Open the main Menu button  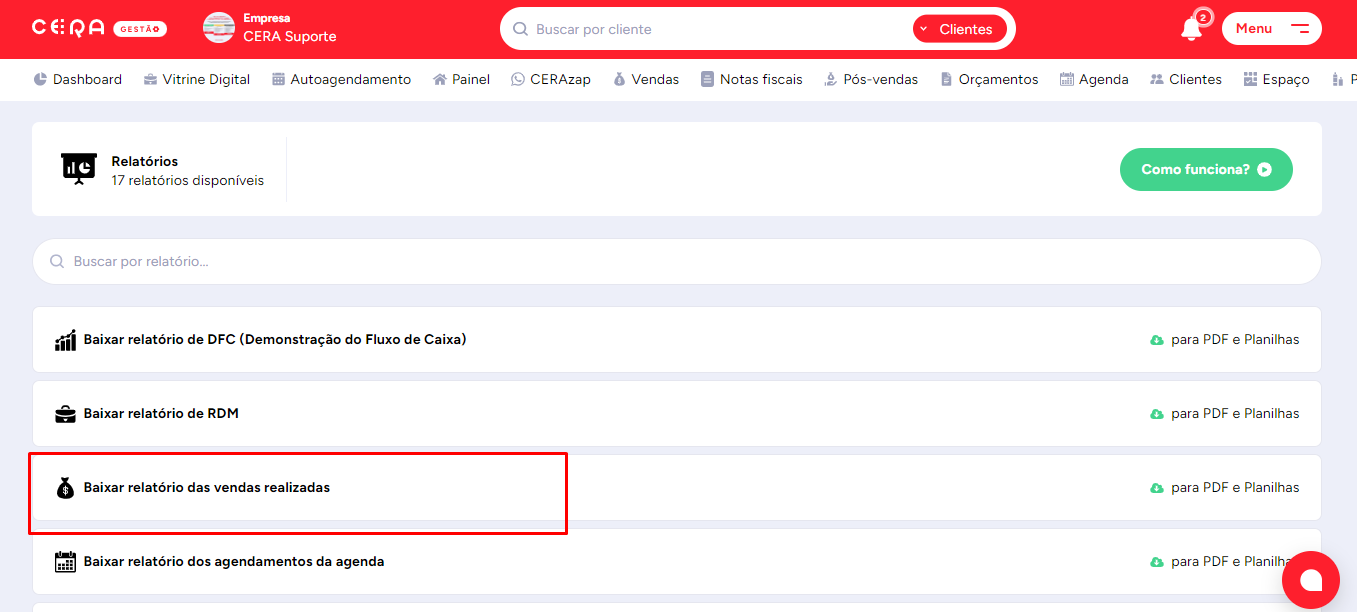tap(1271, 29)
